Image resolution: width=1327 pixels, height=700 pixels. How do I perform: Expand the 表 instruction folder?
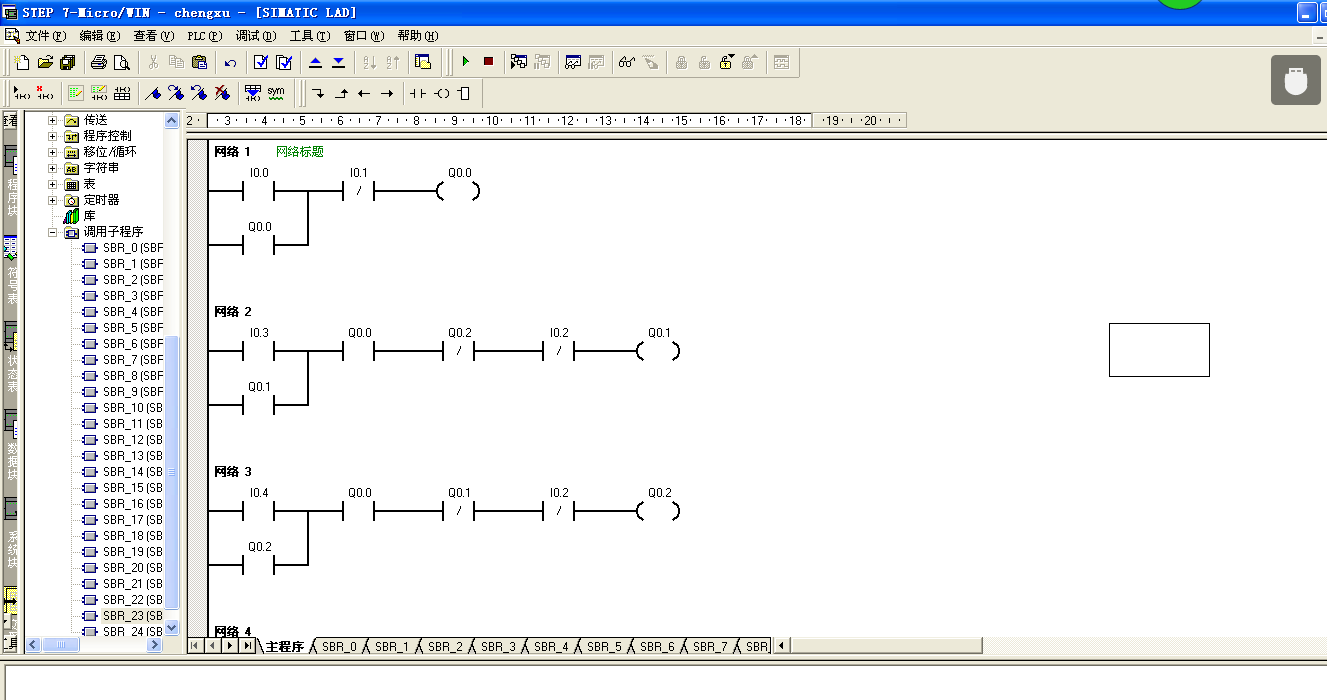point(52,184)
